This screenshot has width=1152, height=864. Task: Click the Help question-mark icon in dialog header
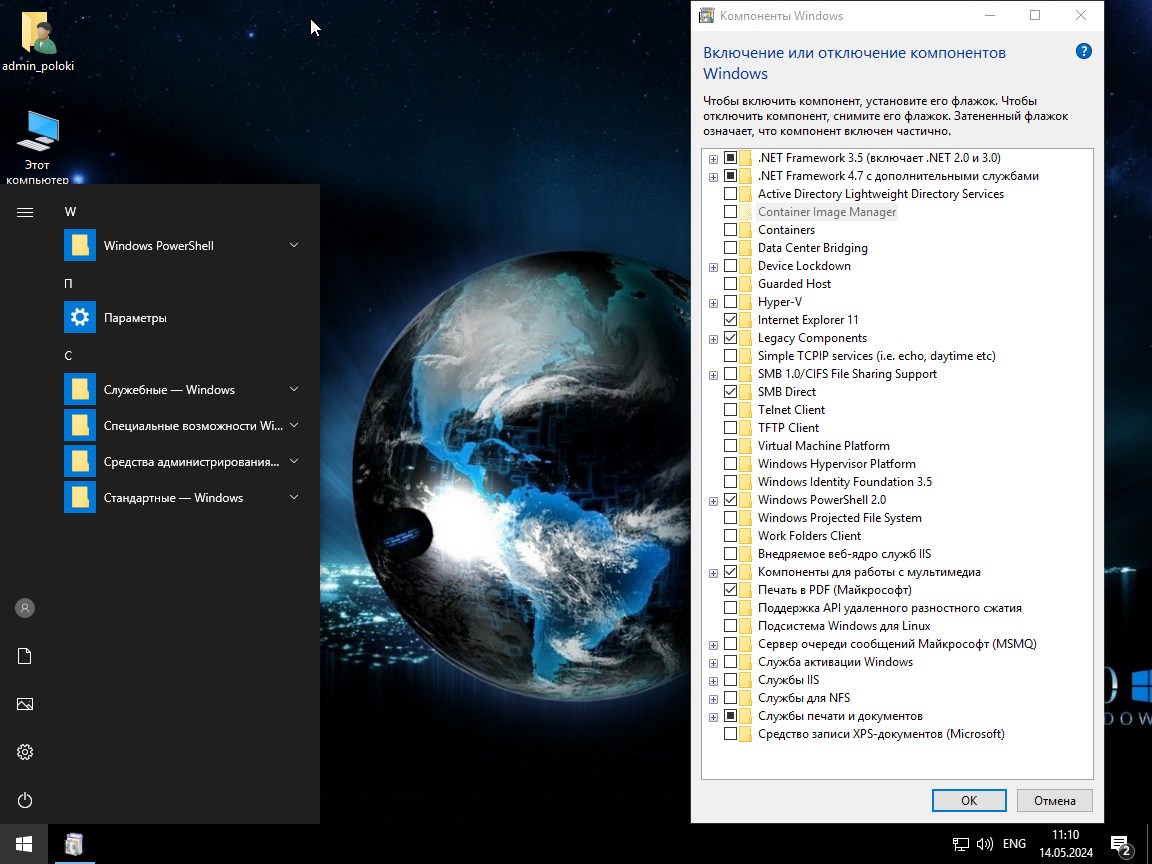point(1083,51)
